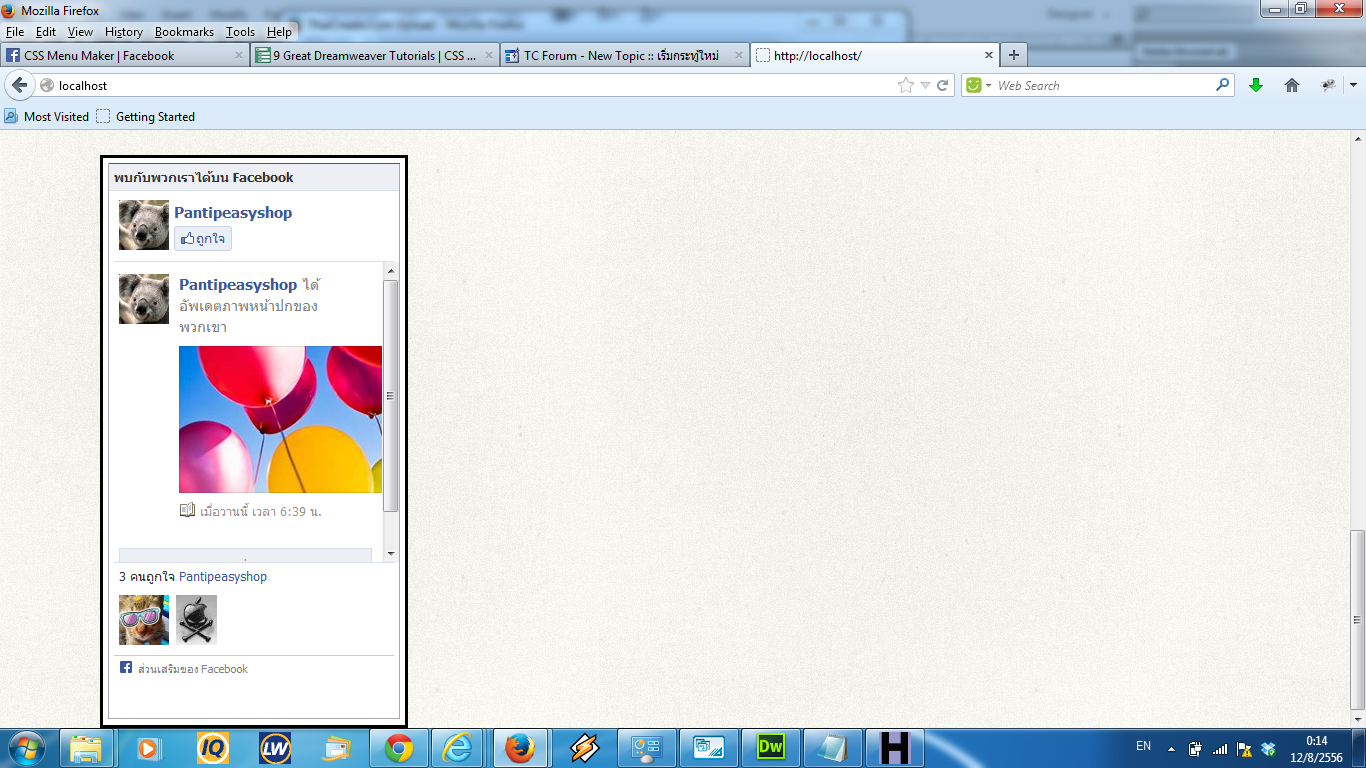Click the magnifier in Web Search box

(x=1222, y=85)
